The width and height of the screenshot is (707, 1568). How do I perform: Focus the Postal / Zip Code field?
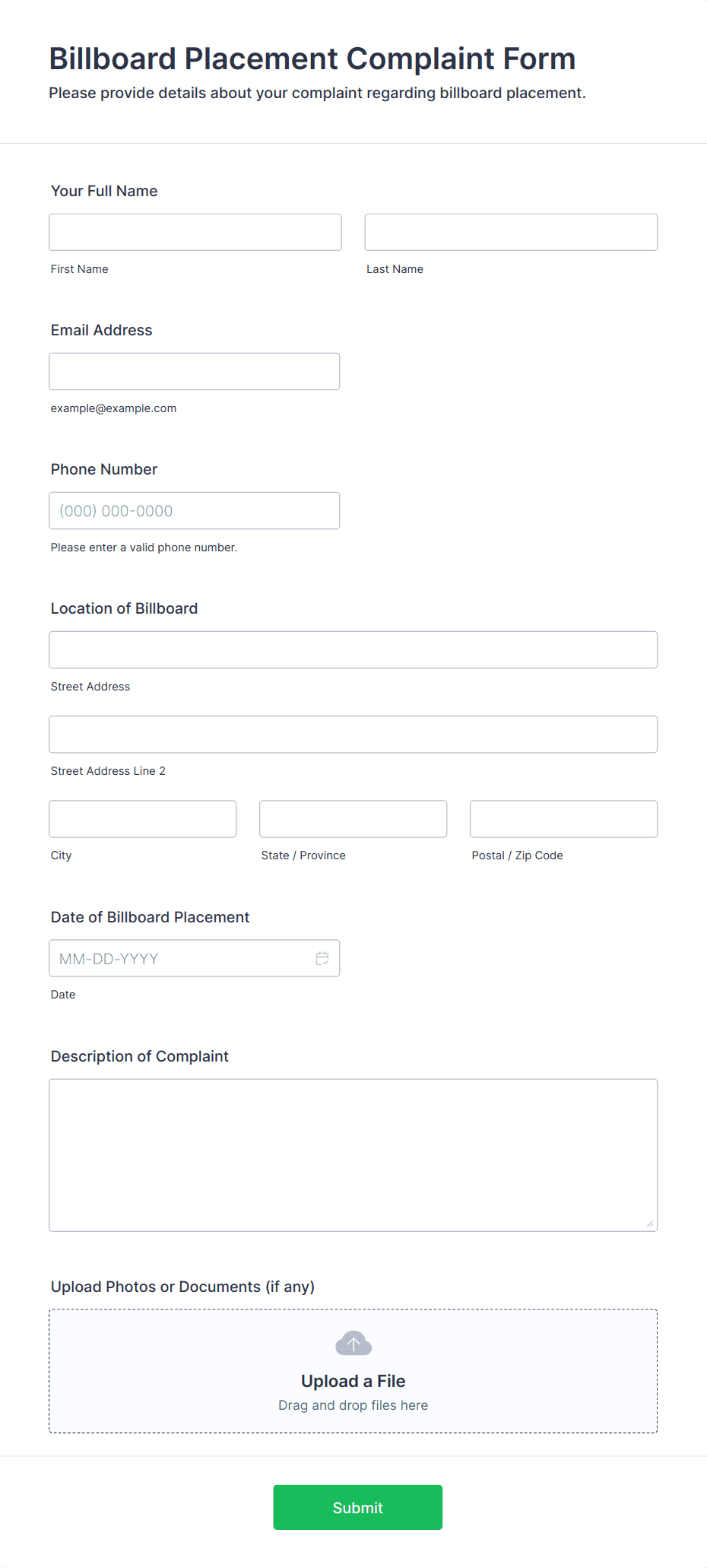point(564,818)
